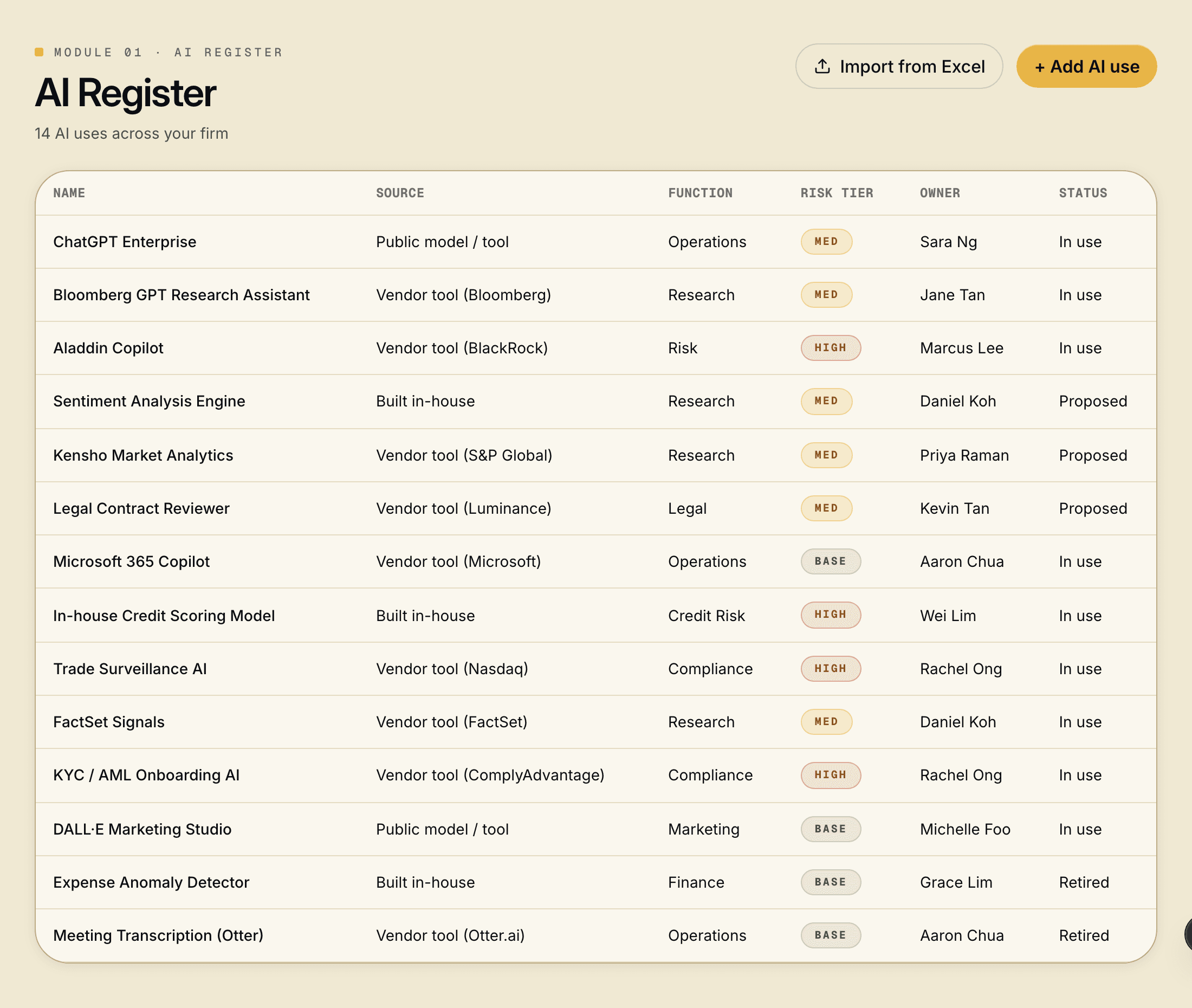
Task: Click the STATUS column header
Action: pyautogui.click(x=1083, y=193)
